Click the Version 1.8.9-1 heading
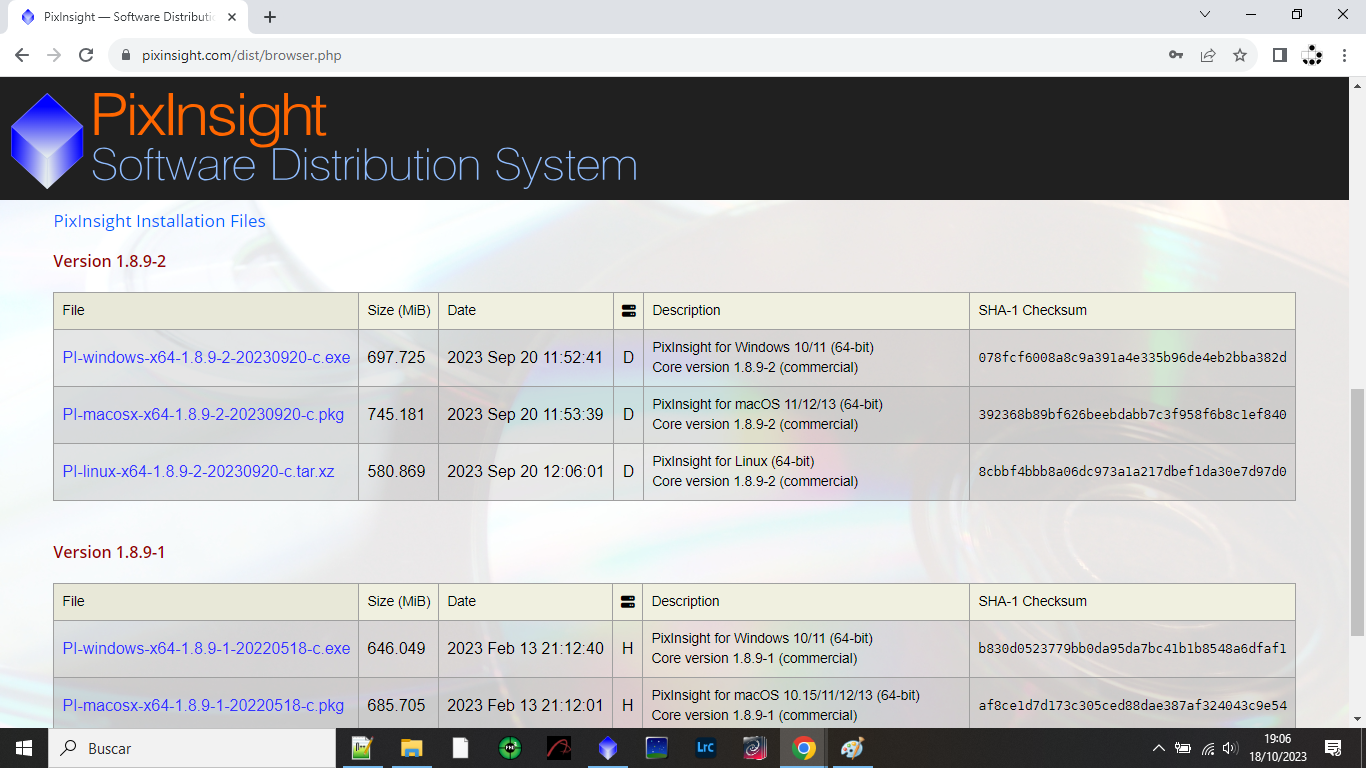1366x768 pixels. (x=109, y=552)
